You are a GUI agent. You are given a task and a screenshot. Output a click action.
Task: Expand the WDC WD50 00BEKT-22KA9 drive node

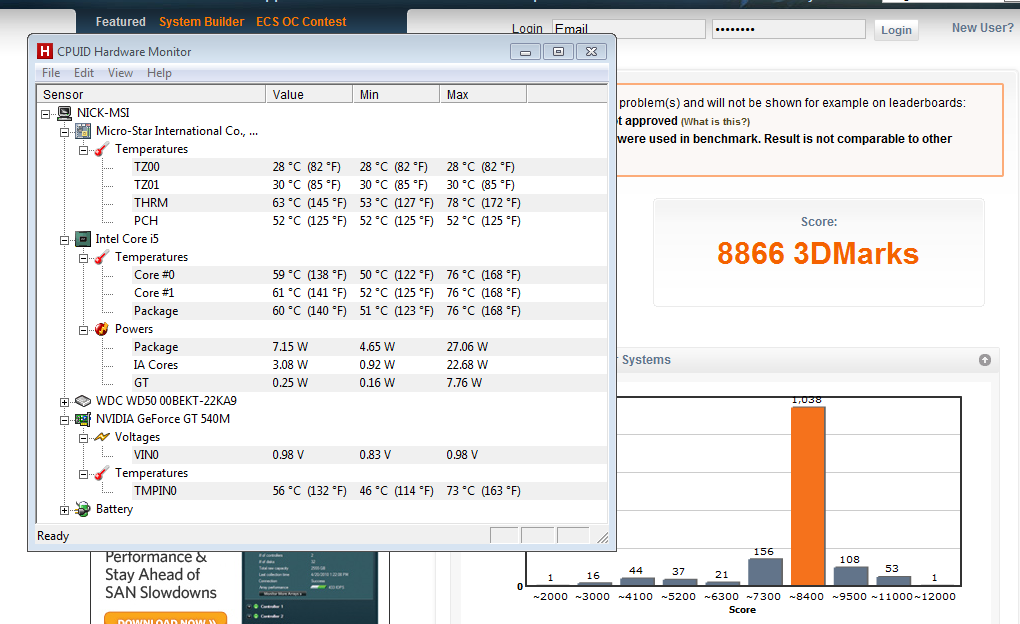(64, 402)
